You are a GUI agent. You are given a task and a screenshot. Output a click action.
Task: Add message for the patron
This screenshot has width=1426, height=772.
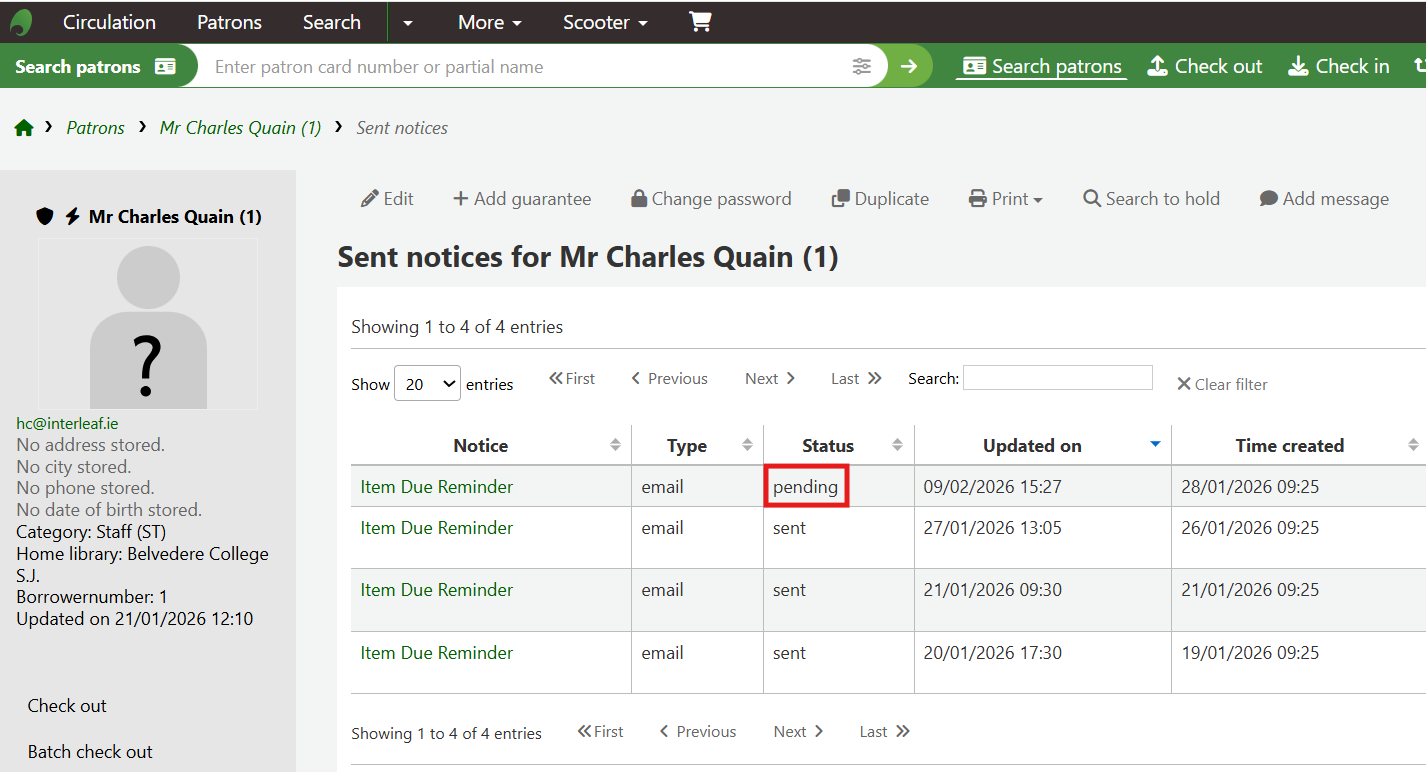tap(1324, 199)
